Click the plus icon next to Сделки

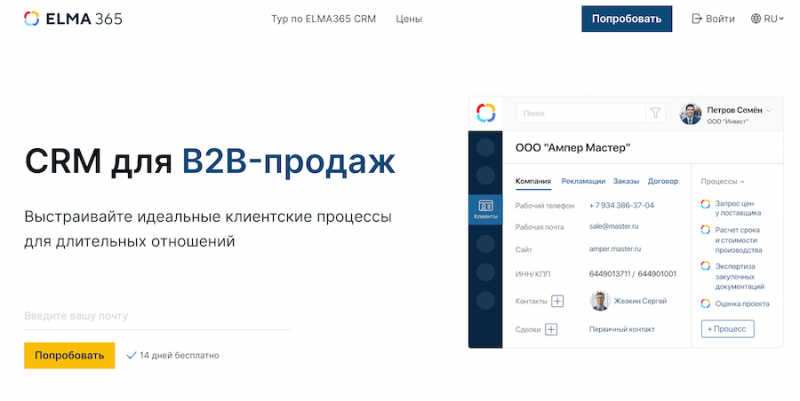550,329
